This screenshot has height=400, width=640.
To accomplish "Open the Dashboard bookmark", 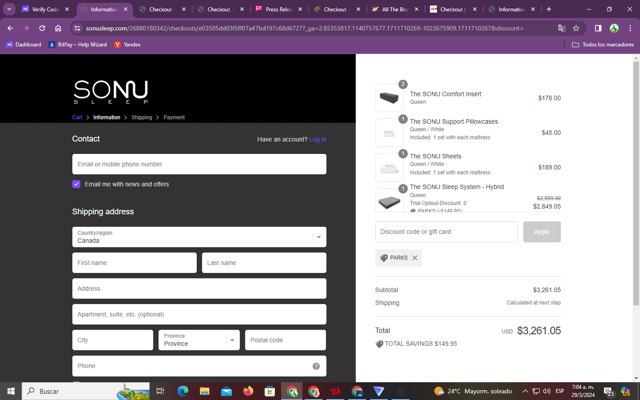I will (x=24, y=44).
